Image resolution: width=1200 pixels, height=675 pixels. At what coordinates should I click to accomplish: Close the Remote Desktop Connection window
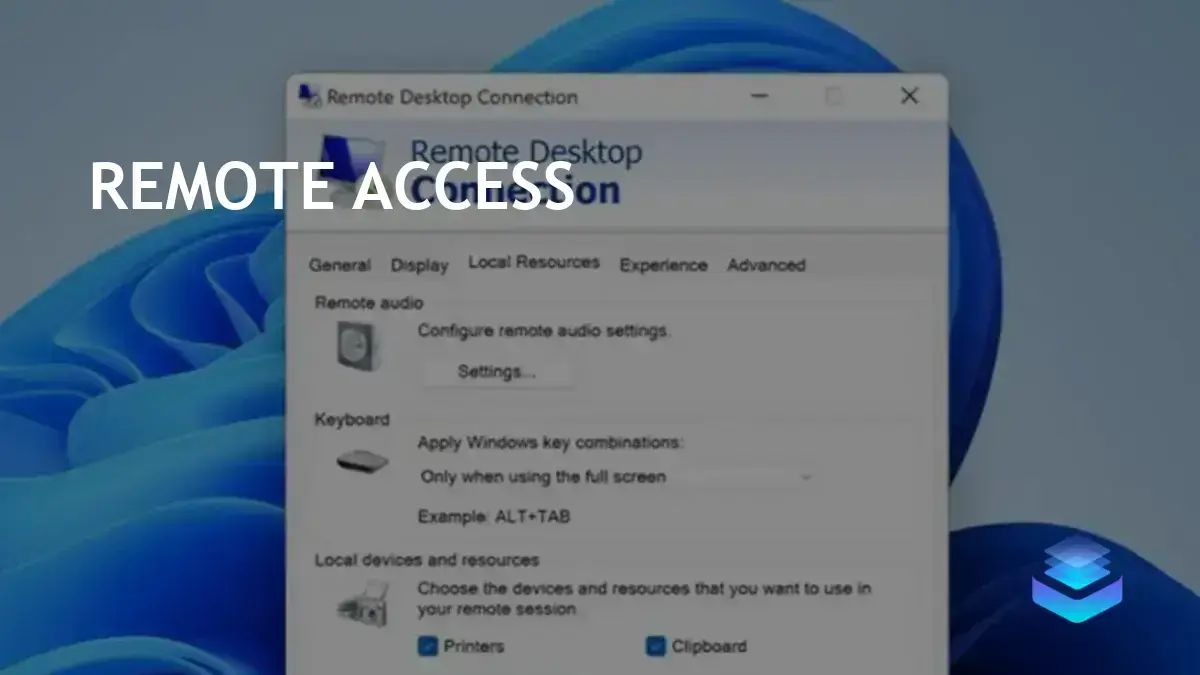point(909,96)
